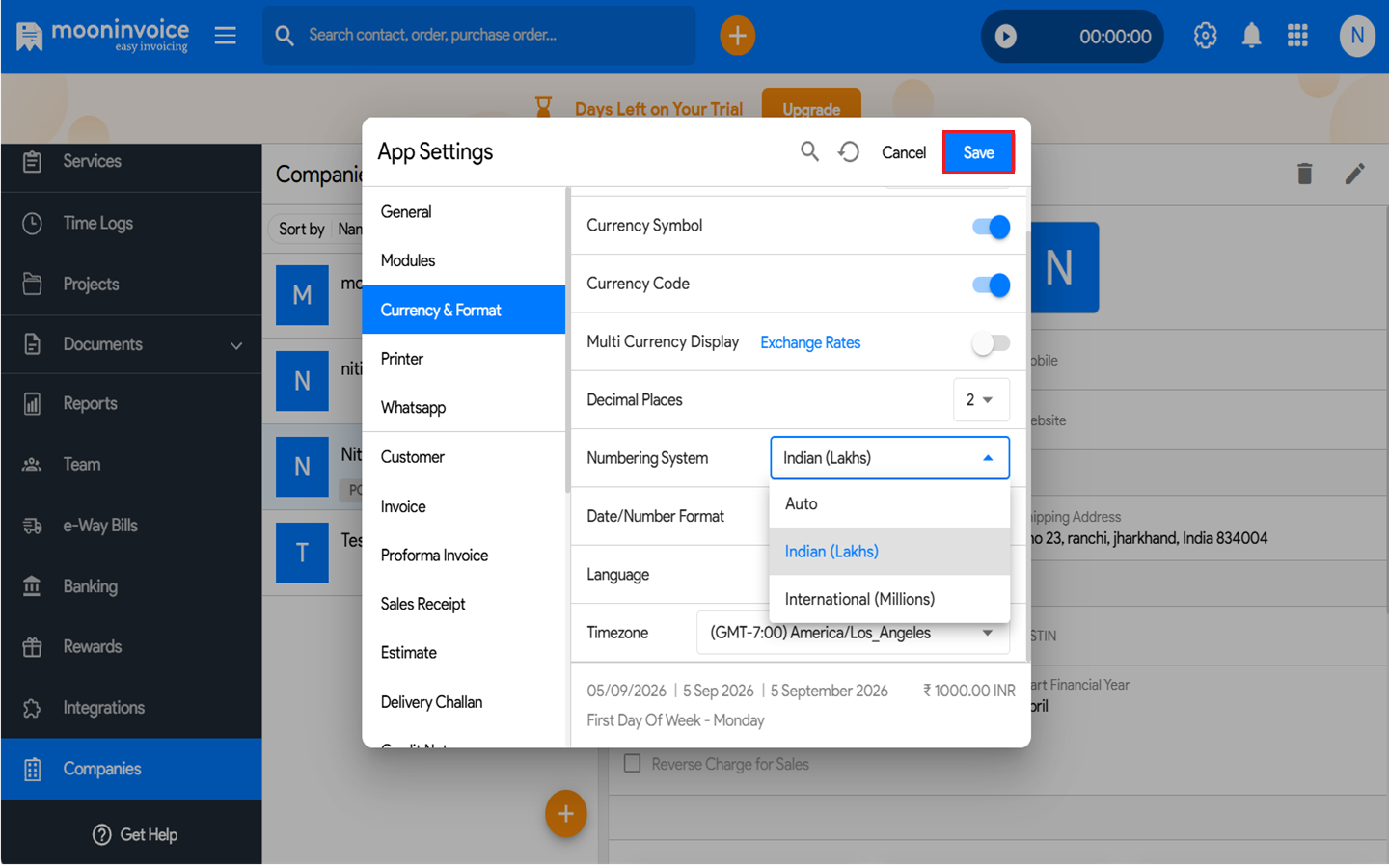
Task: Open the Timezone dropdown
Action: (853, 633)
